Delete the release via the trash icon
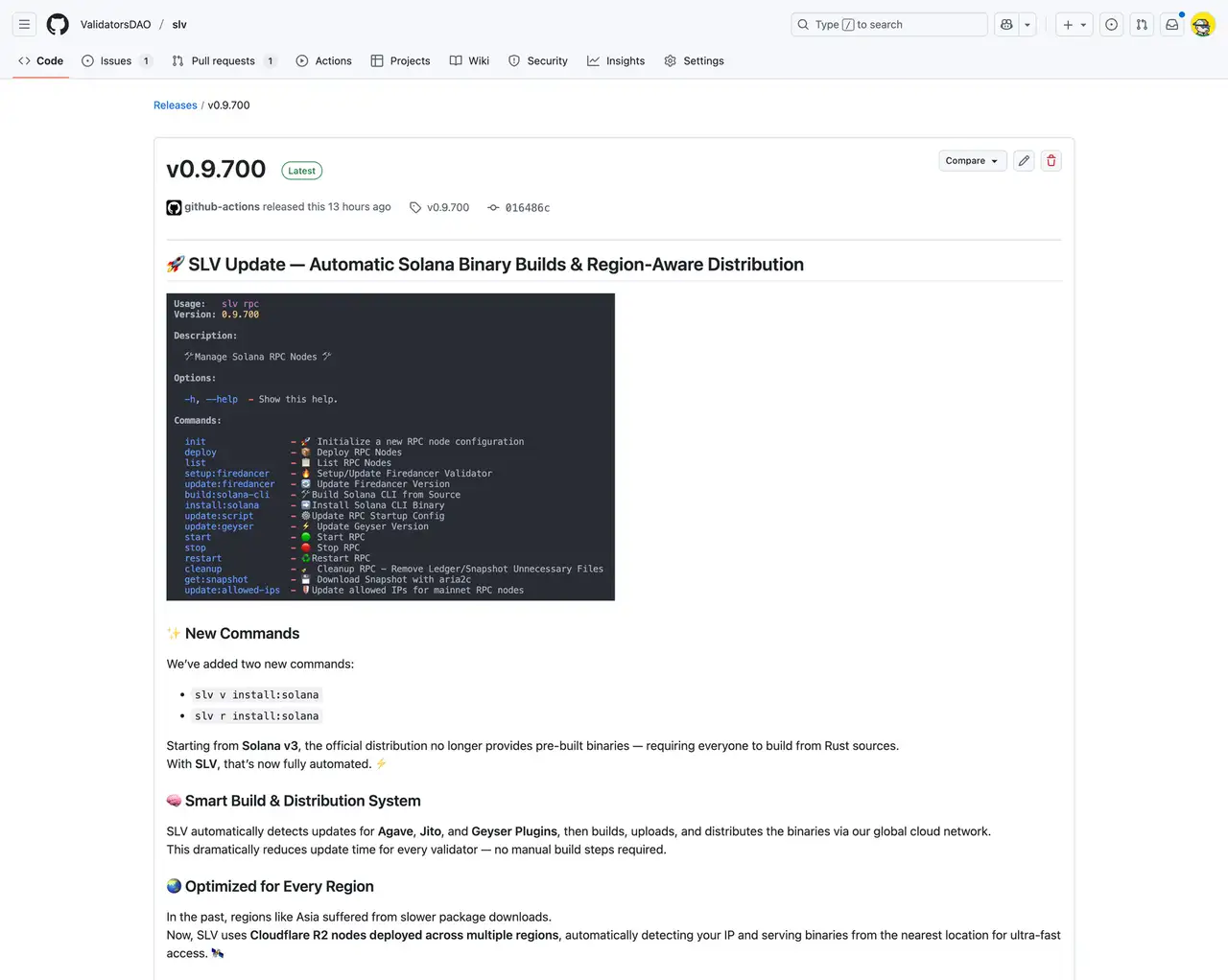This screenshot has height=980, width=1228. 1051,160
